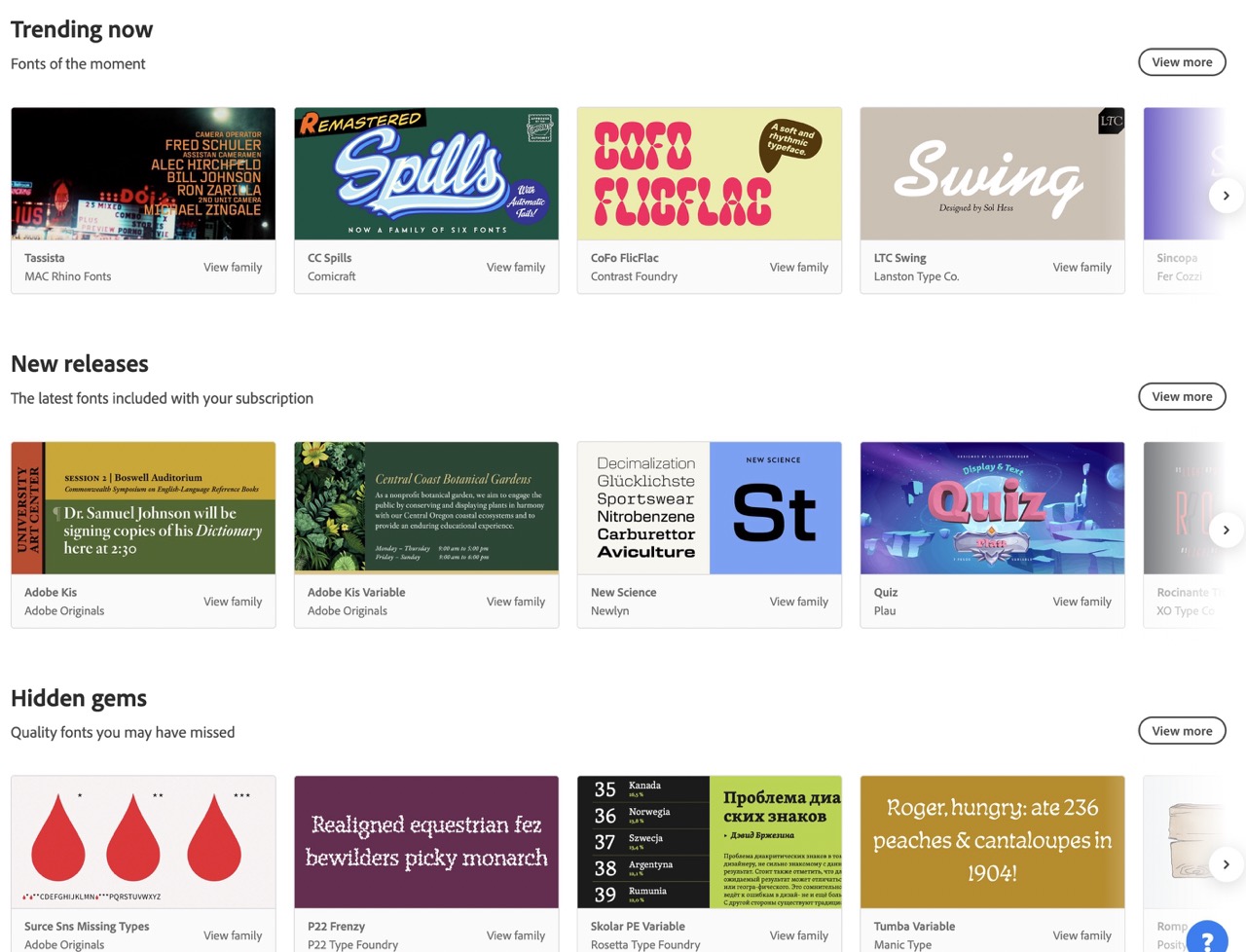The width and height of the screenshot is (1246, 952).
Task: Open the New Science preview image
Action: (710, 508)
